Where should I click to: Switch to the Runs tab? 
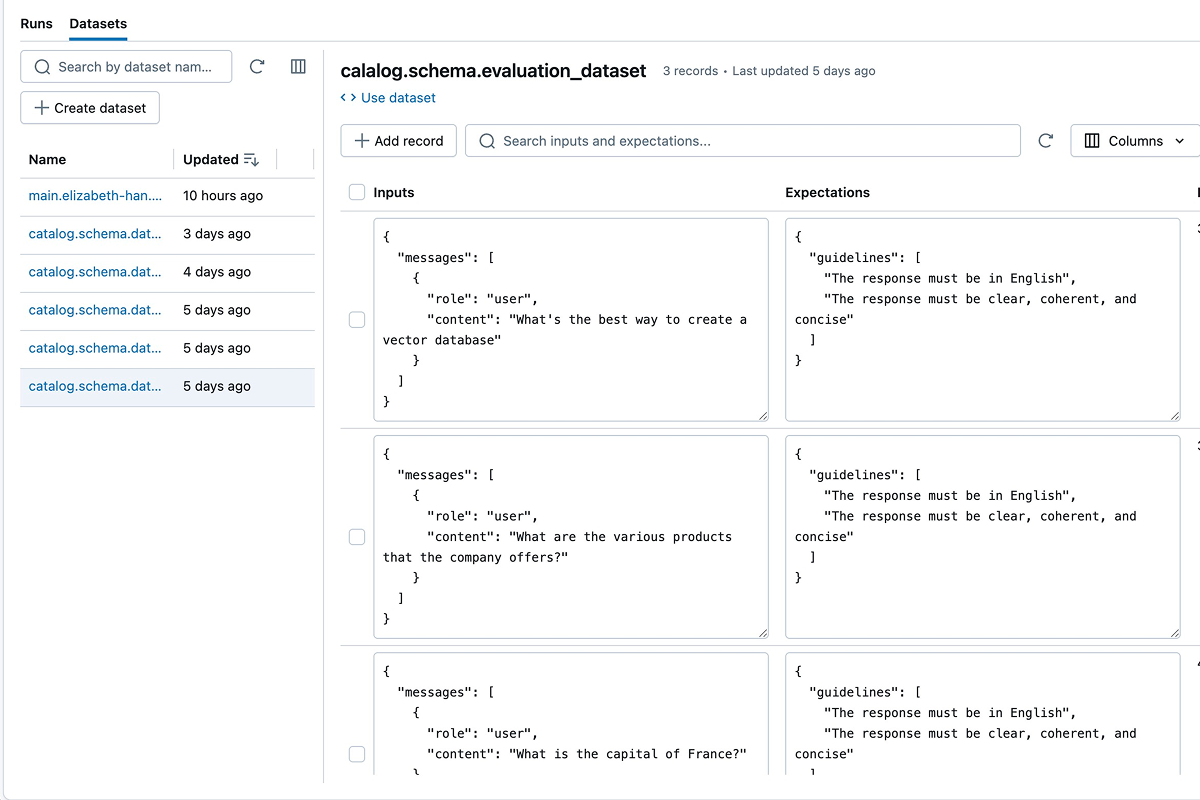[36, 23]
